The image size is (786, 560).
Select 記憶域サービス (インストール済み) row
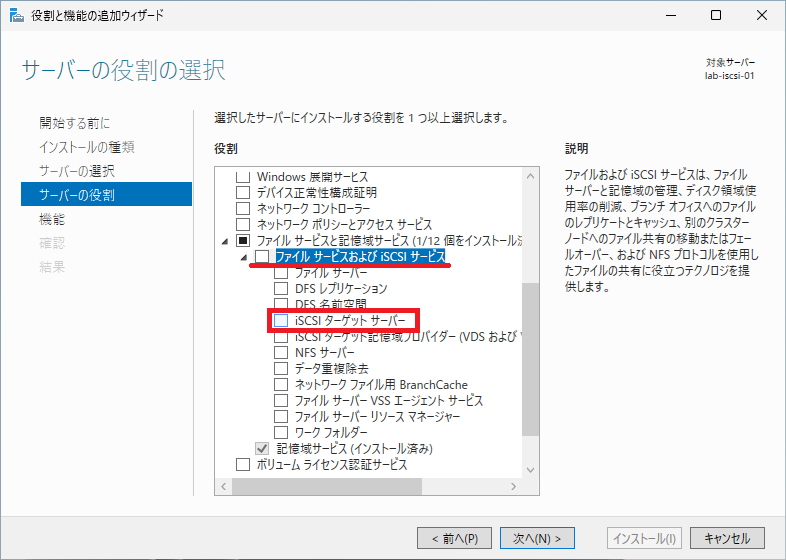click(354, 448)
